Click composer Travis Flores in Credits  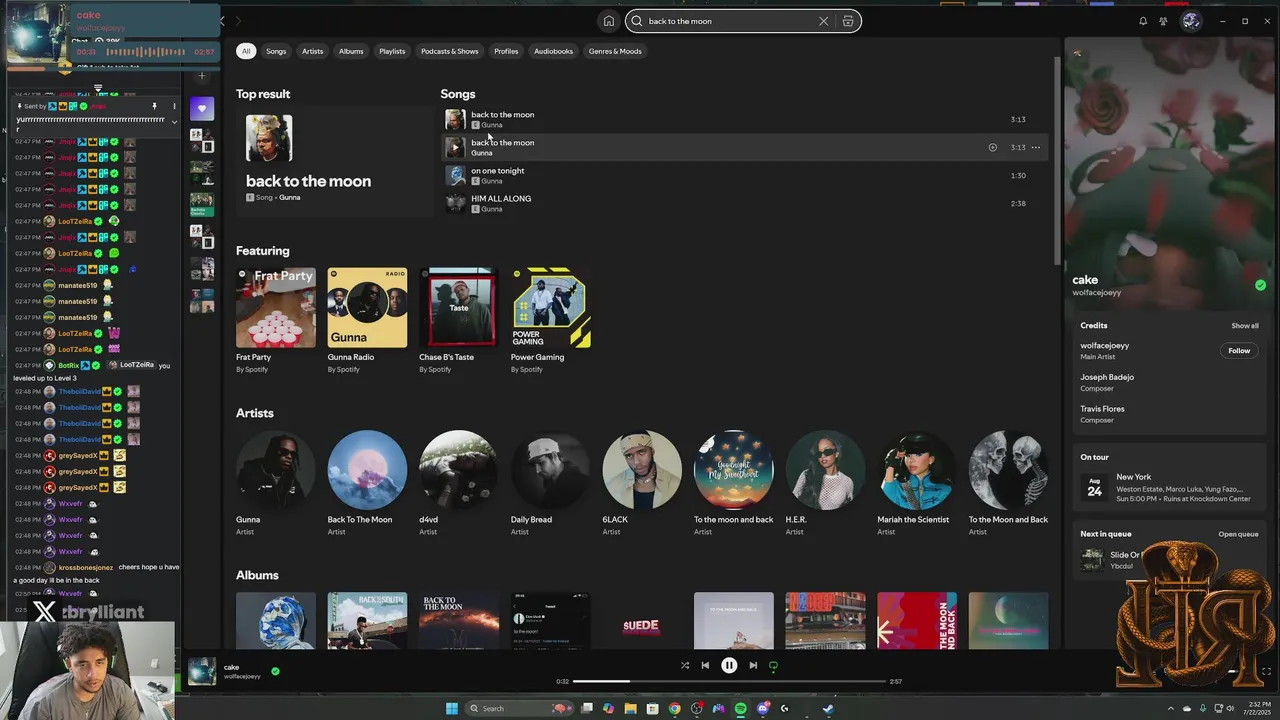pos(1102,409)
